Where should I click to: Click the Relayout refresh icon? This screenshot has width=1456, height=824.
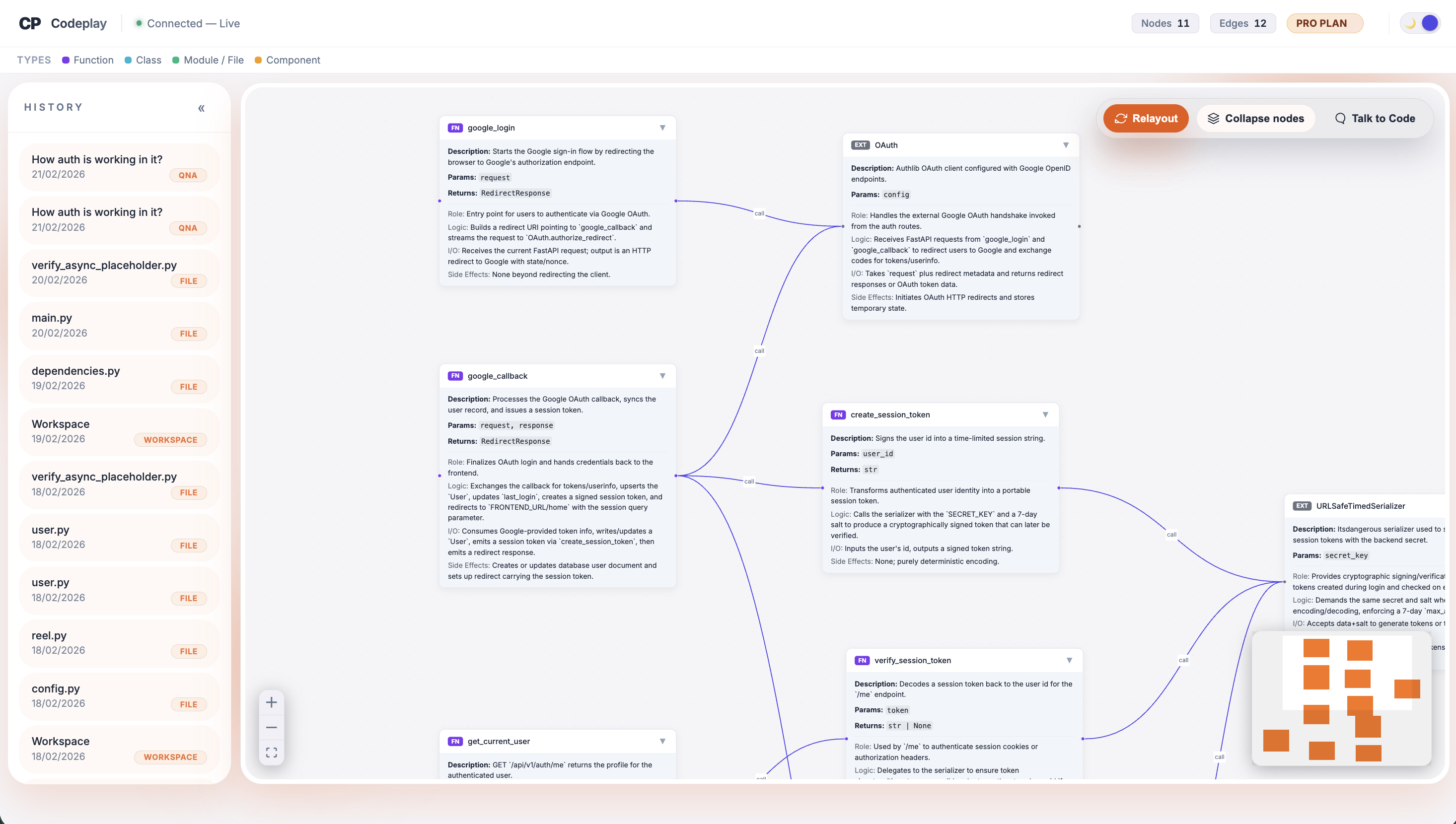click(x=1121, y=118)
